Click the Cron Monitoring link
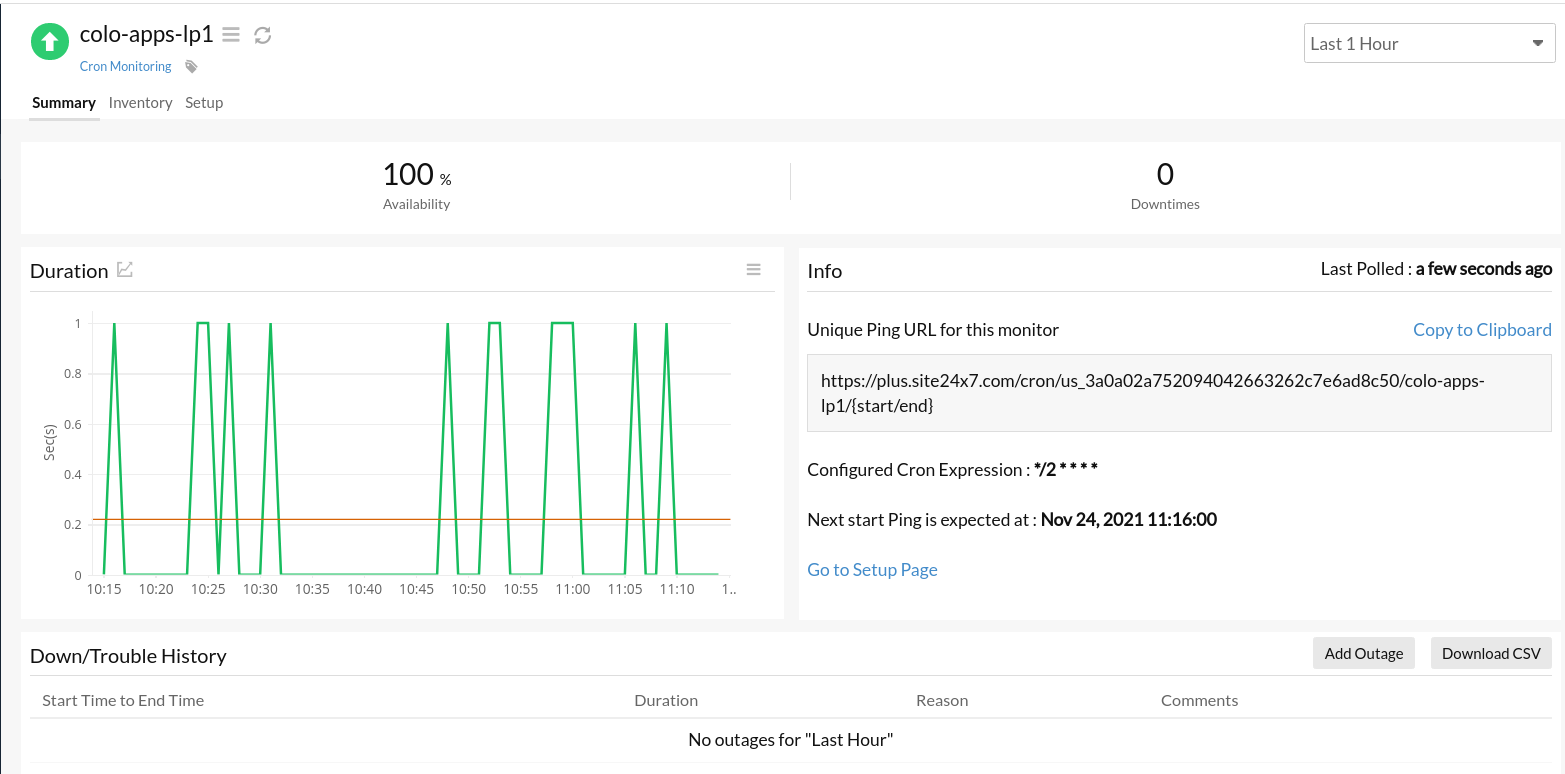Screen dimensions: 1565x774 [126, 67]
